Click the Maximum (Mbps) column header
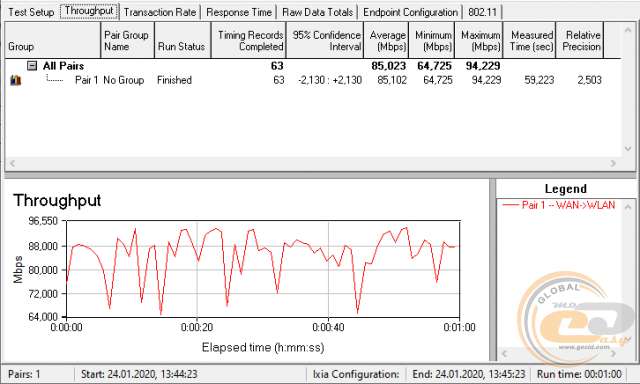This screenshot has height=384, width=640. (479, 40)
